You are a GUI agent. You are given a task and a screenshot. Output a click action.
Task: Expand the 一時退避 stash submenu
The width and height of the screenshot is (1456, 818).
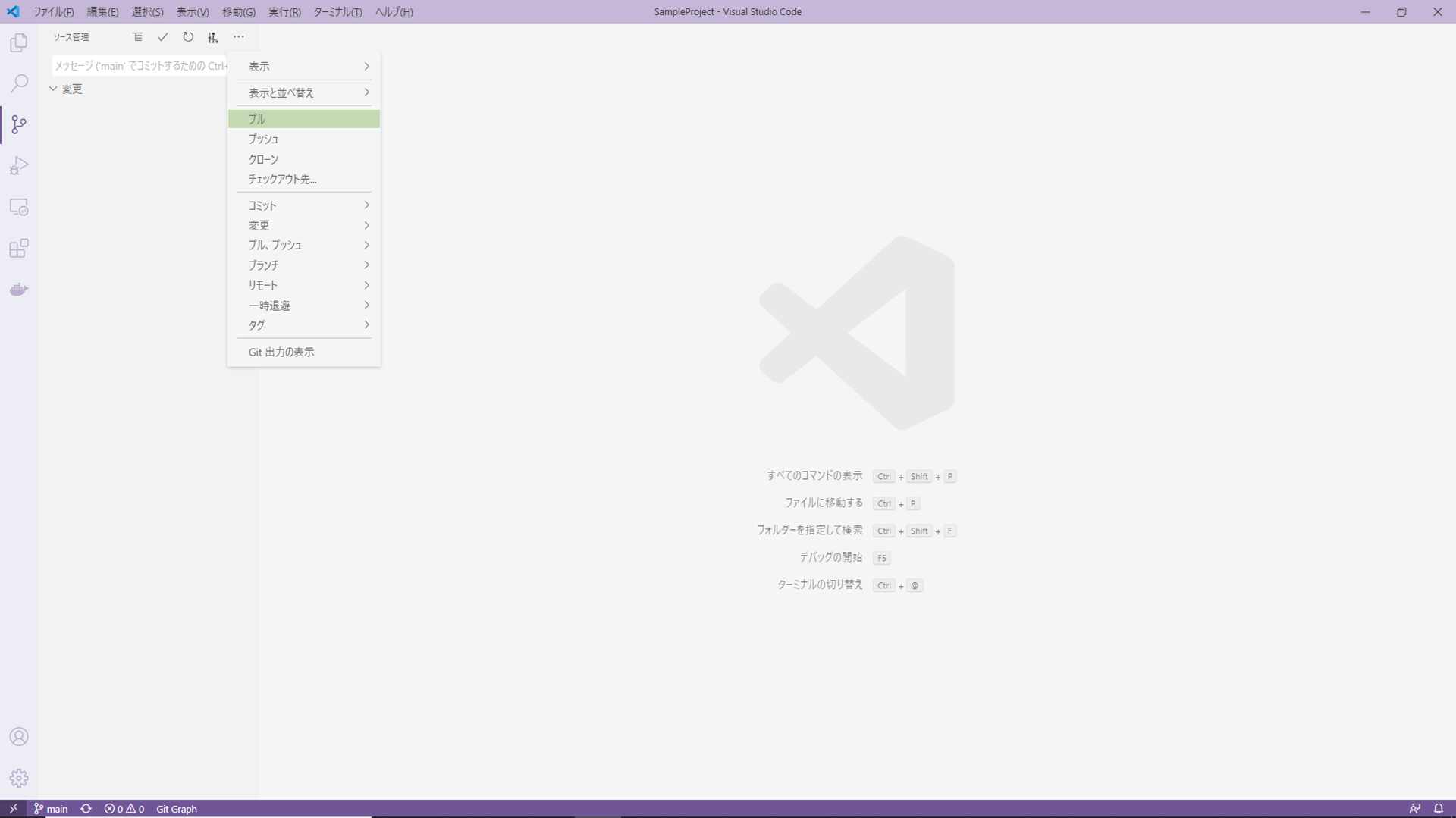point(304,306)
